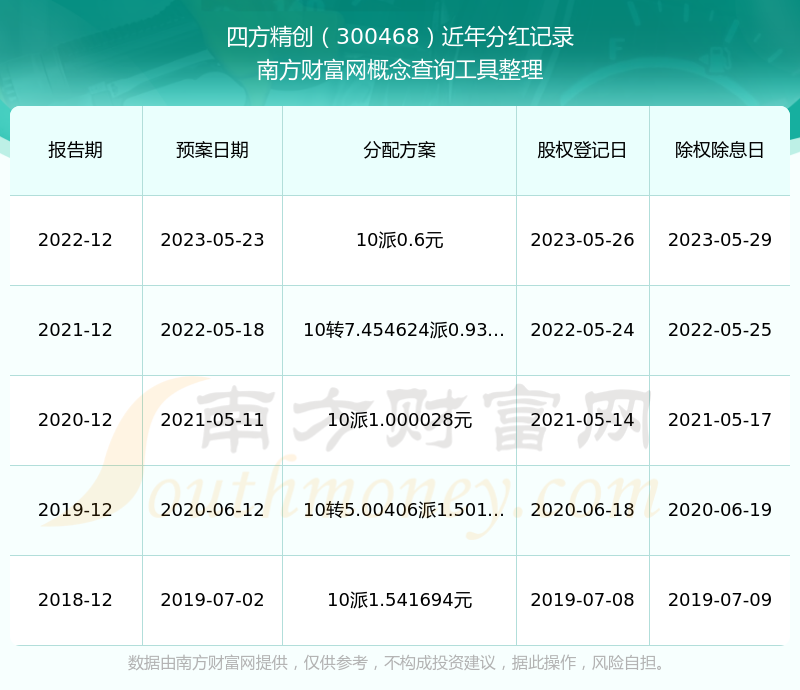Click the subtitle 南方财富网概念查询工具整理
Viewport: 800px width, 690px height.
(x=400, y=70)
